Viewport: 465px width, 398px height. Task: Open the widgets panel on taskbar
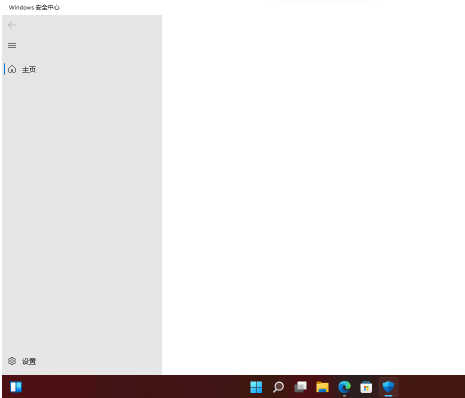(x=16, y=387)
